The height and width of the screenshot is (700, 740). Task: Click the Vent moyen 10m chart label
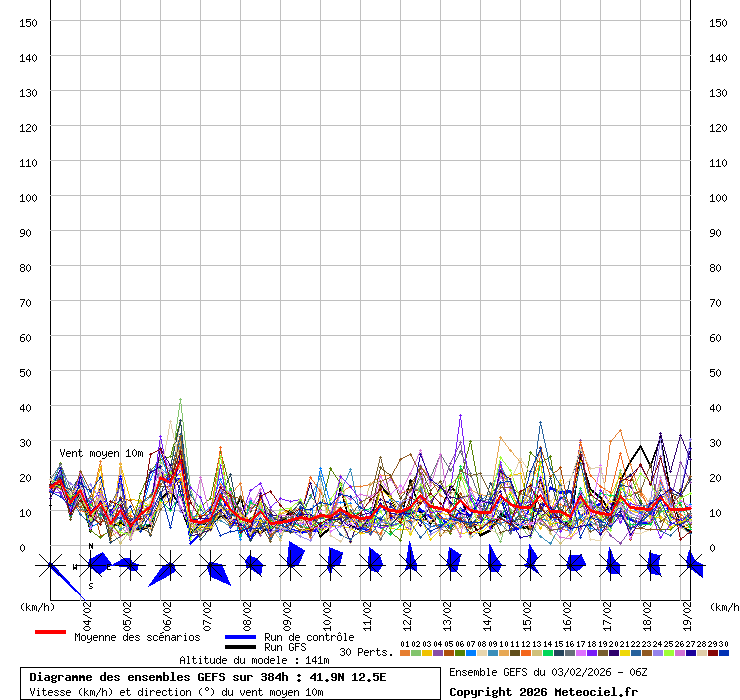[x=102, y=453]
